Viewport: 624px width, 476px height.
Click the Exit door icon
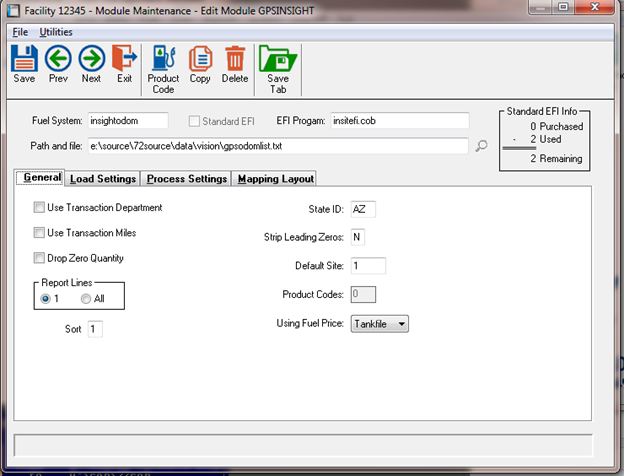[x=124, y=59]
